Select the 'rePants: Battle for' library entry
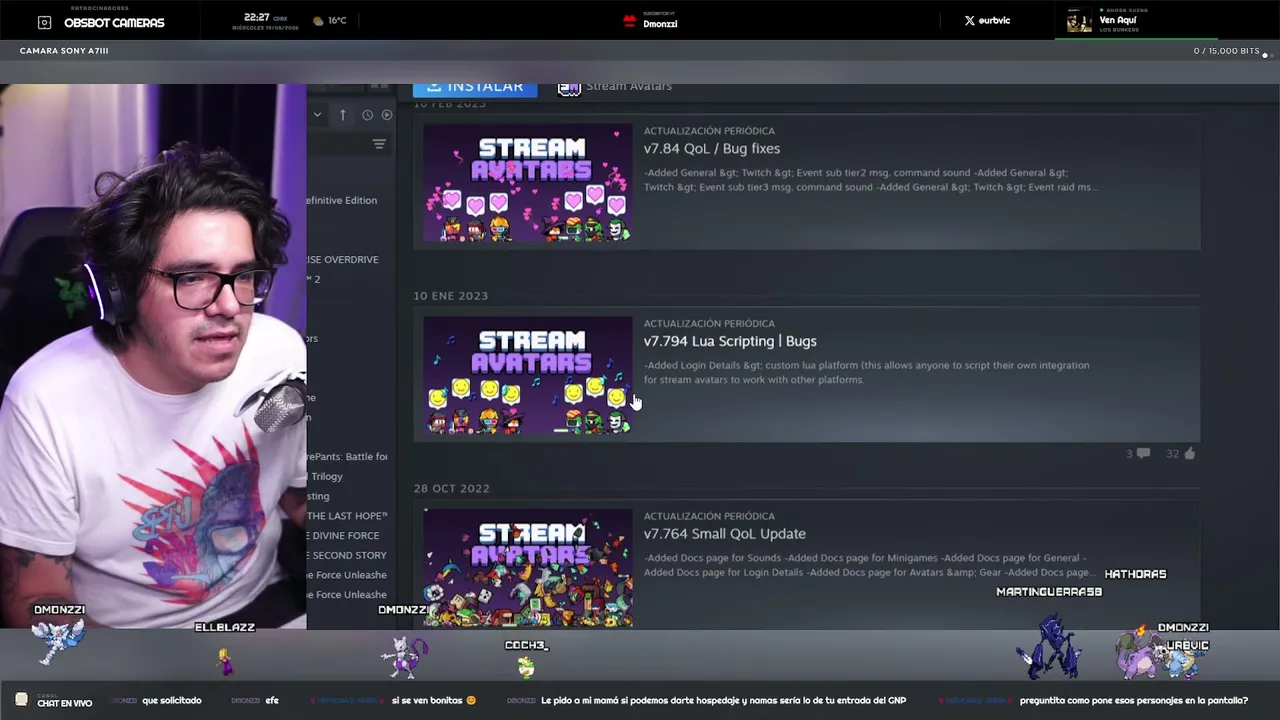This screenshot has width=1280, height=720. (347, 456)
